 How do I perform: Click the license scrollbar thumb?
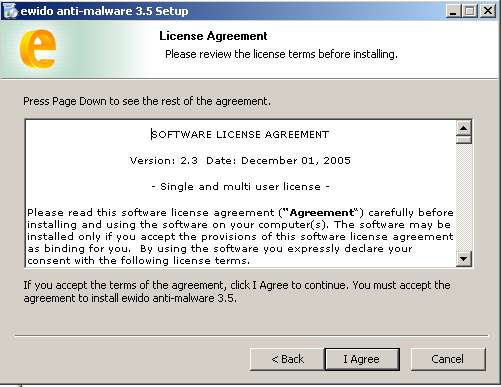(464, 139)
